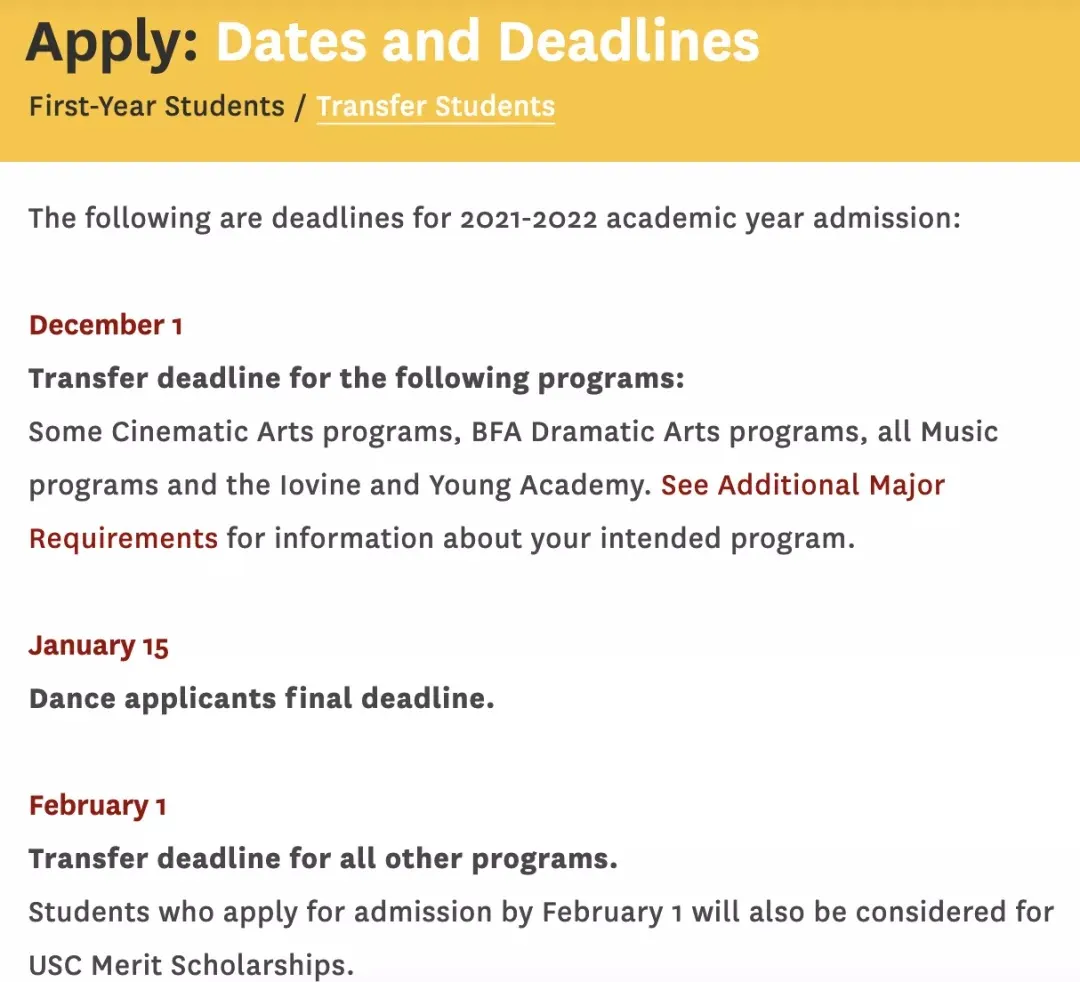Click the "Dance applicants final deadline." text
Image resolution: width=1080 pixels, height=982 pixels.
click(x=261, y=698)
